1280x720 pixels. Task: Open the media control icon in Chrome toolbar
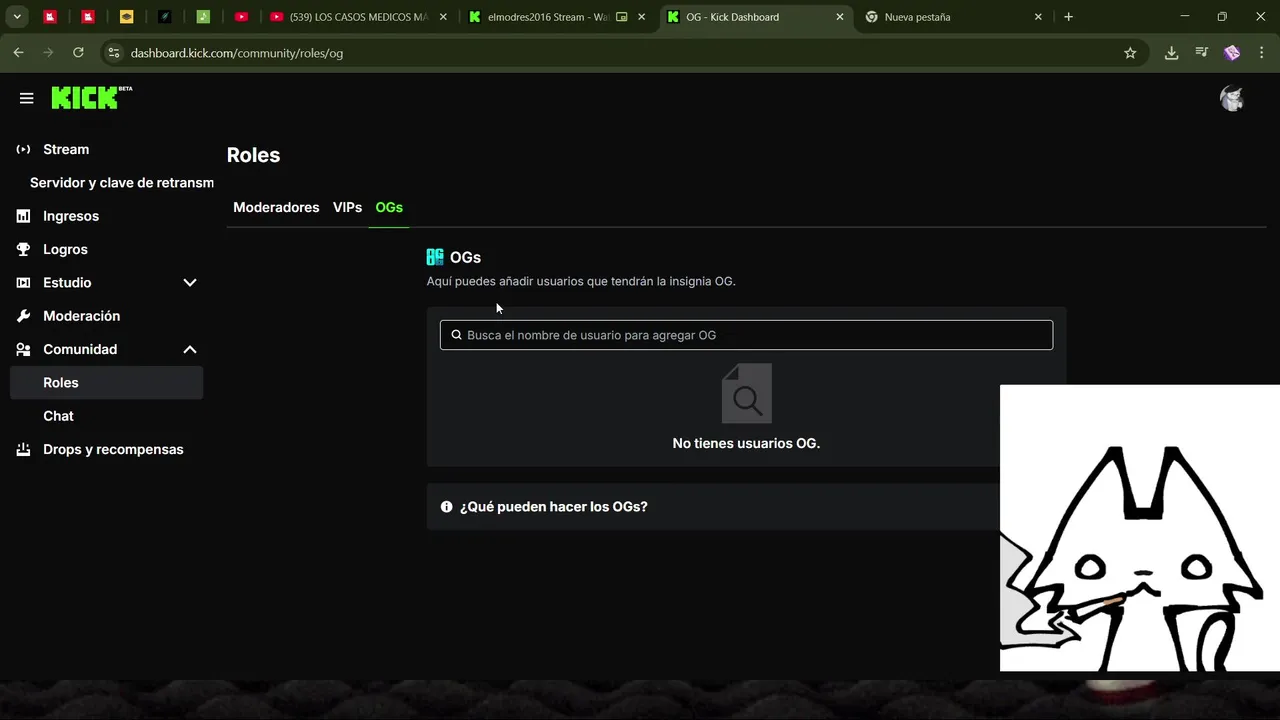tap(1202, 53)
